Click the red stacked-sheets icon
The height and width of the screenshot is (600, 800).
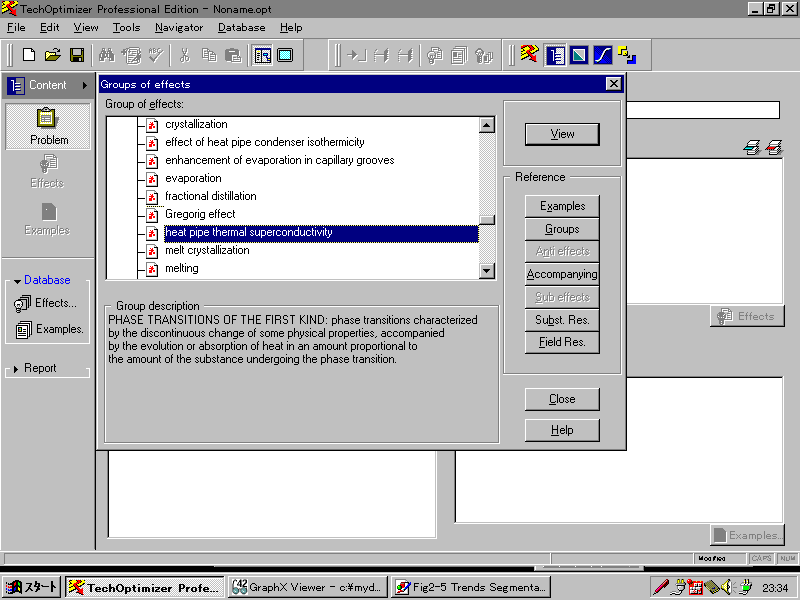(x=774, y=147)
